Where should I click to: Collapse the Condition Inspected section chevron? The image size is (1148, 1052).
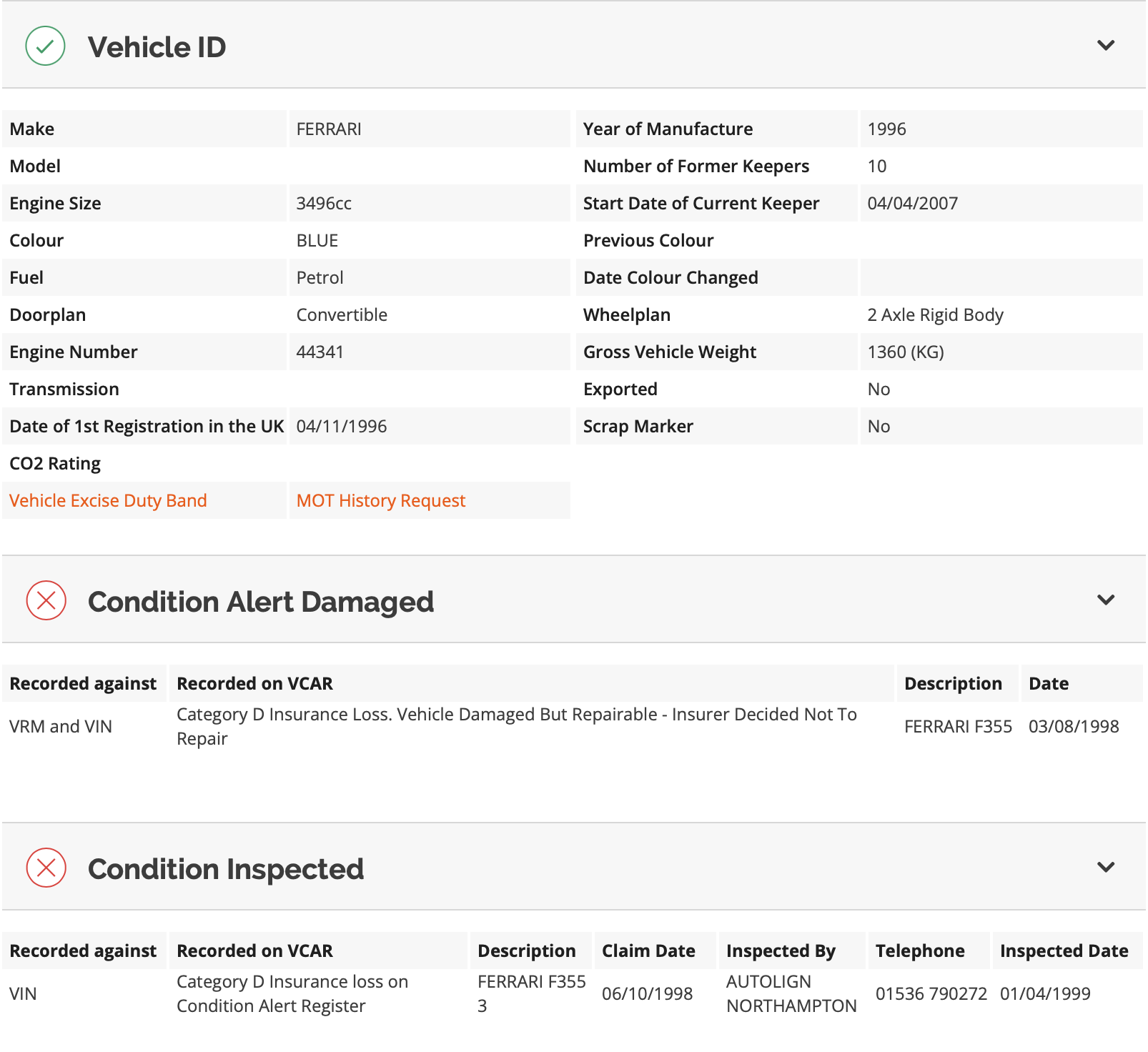point(1105,868)
